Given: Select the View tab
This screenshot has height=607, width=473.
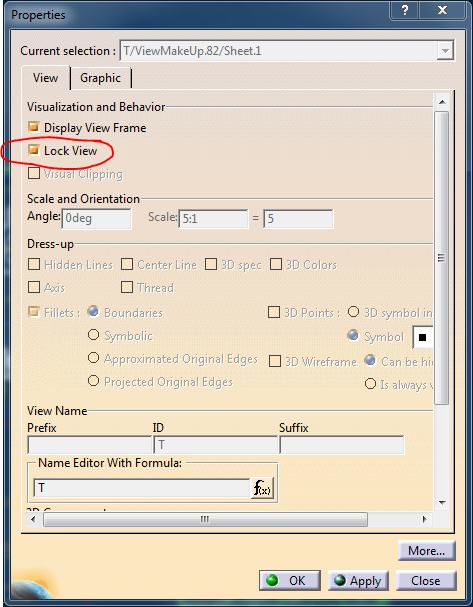Looking at the screenshot, I should tap(45, 78).
